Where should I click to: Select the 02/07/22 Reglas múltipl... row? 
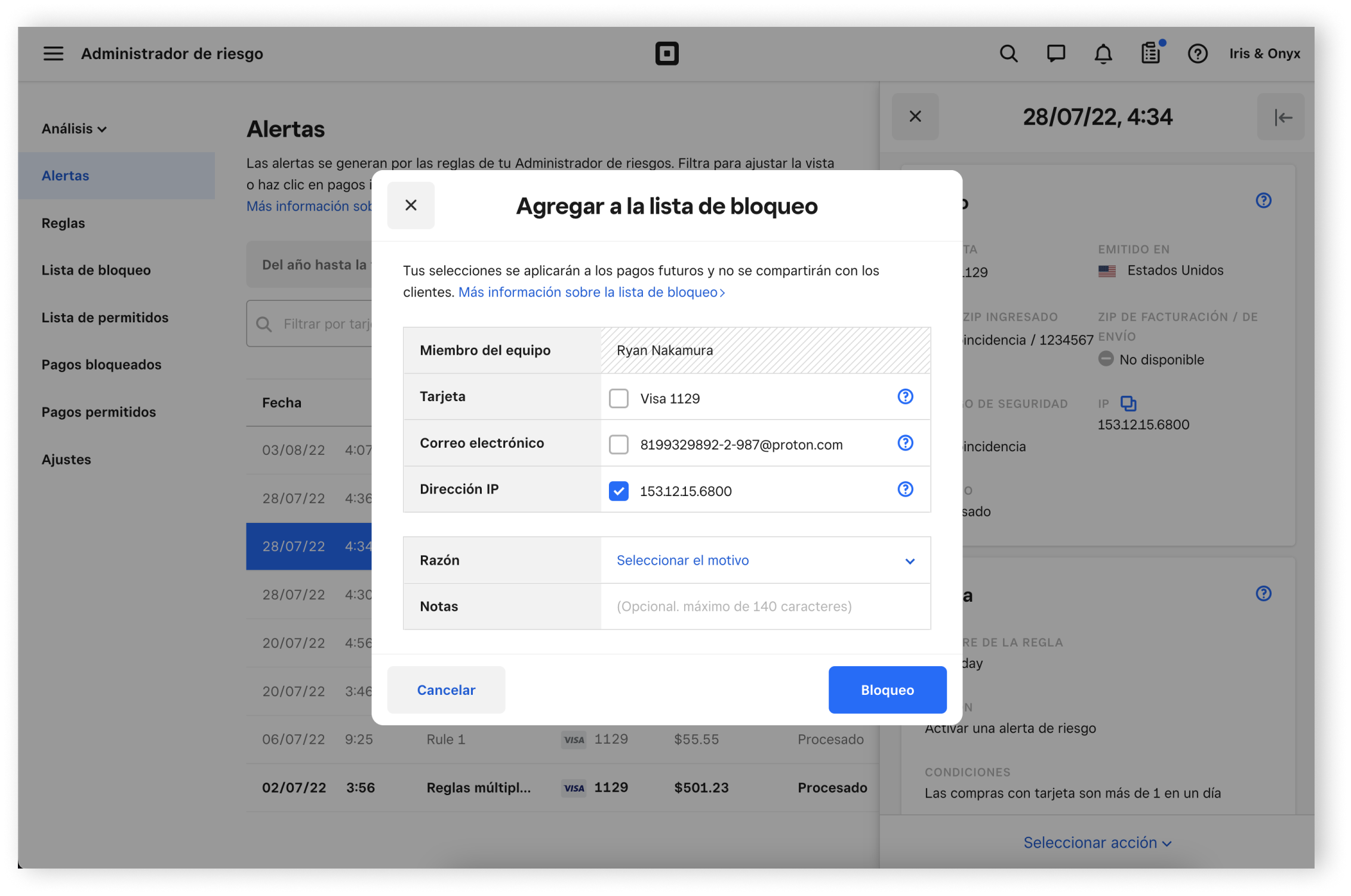(x=562, y=788)
